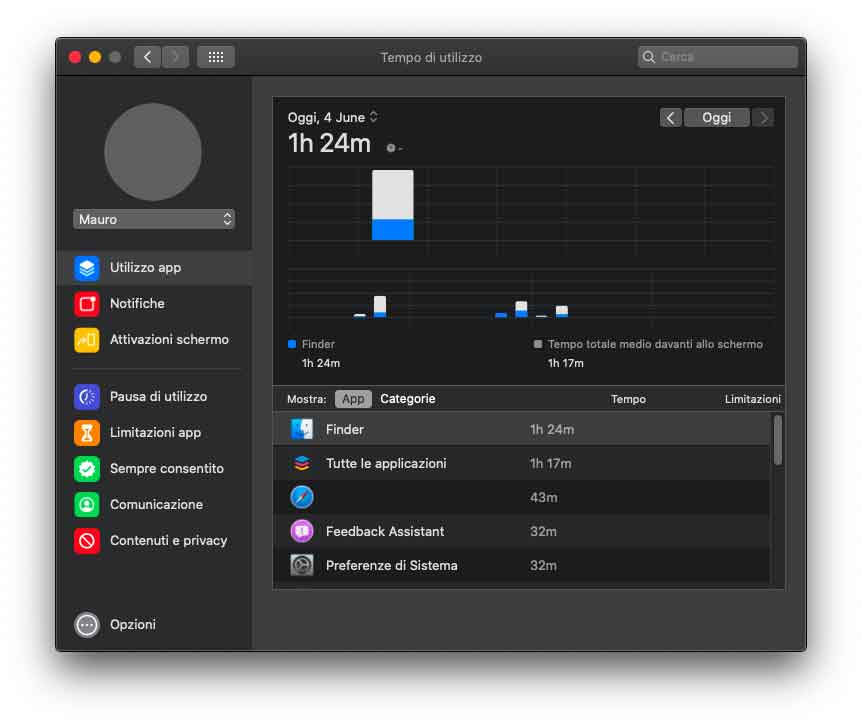The height and width of the screenshot is (725, 862).
Task: Click the 1h 24m total heading
Action: point(329,143)
